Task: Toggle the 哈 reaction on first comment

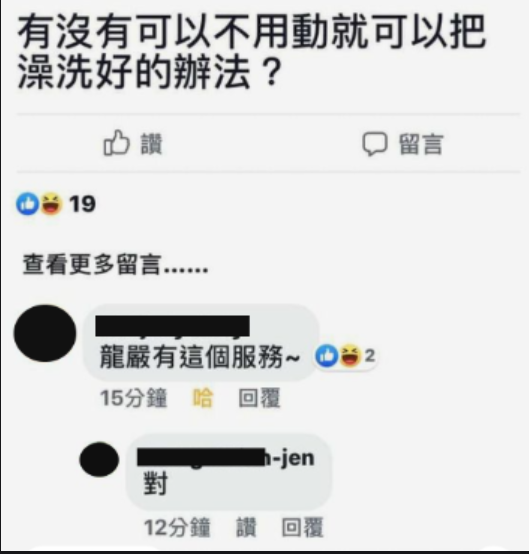Action: (x=203, y=398)
